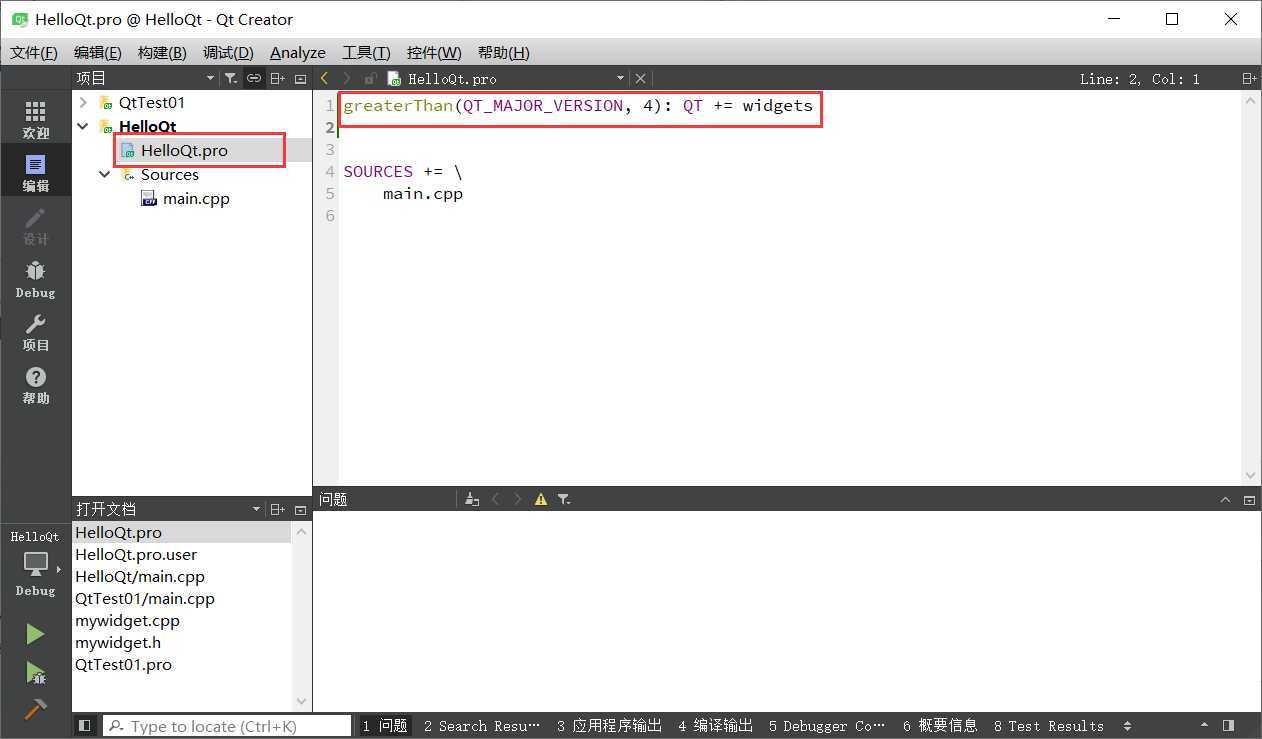
Task: Show the 6 概要信息 pane
Action: click(x=940, y=726)
